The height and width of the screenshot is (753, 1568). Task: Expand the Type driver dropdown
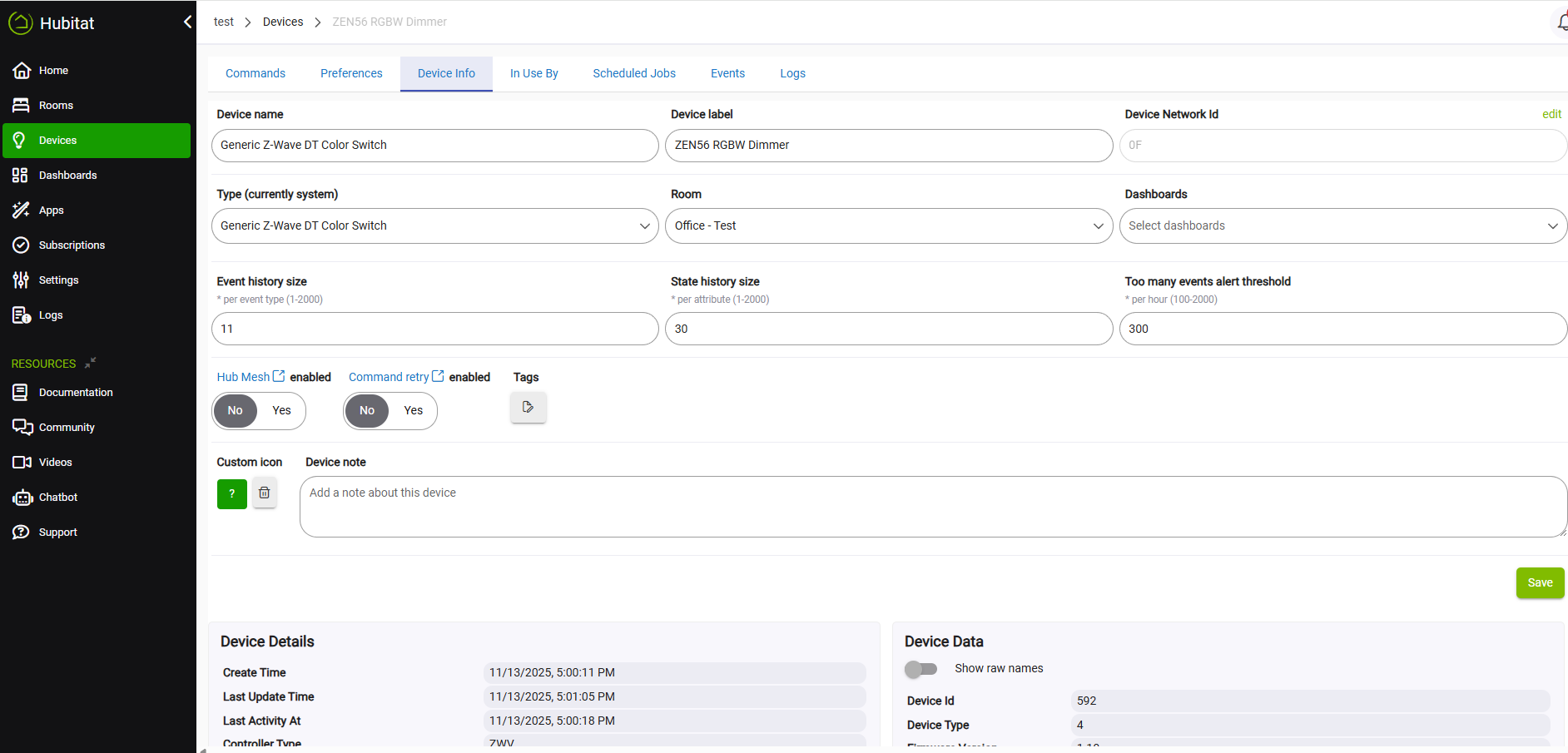point(434,226)
